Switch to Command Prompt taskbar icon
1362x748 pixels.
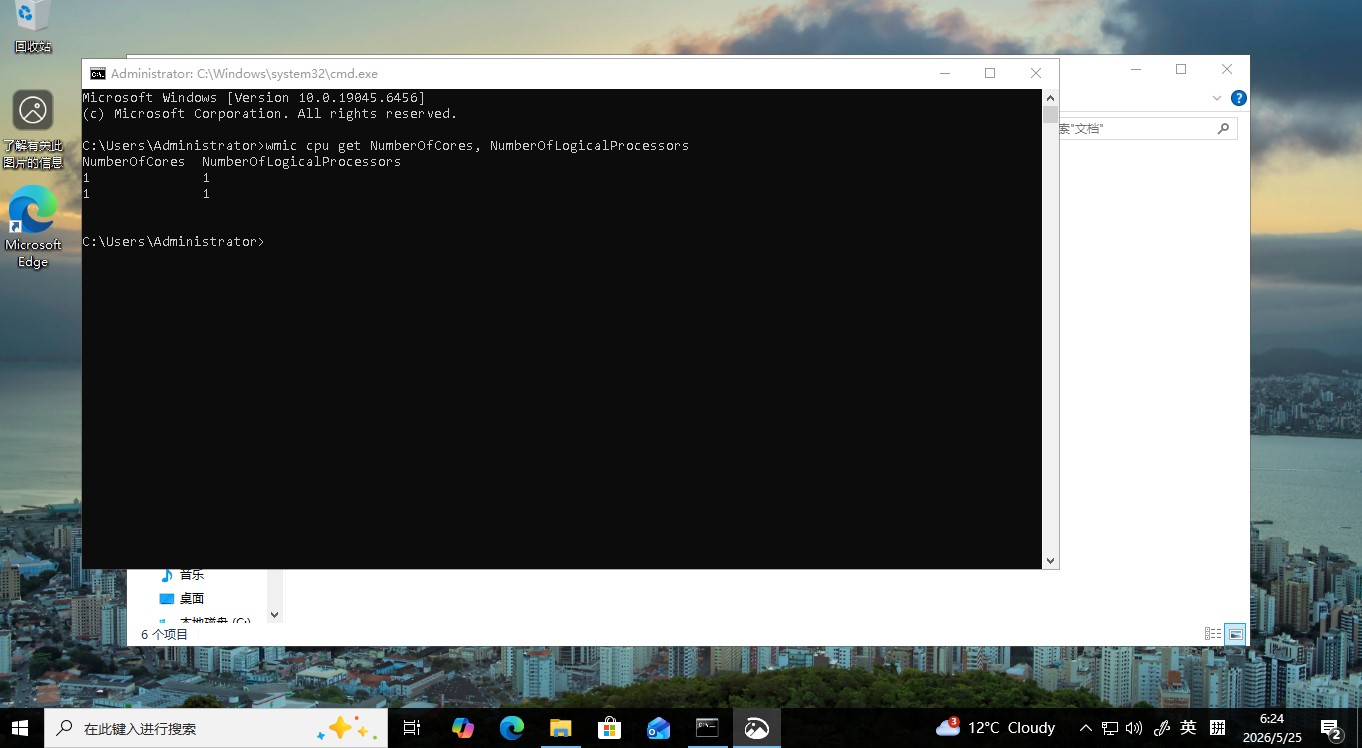tap(707, 728)
